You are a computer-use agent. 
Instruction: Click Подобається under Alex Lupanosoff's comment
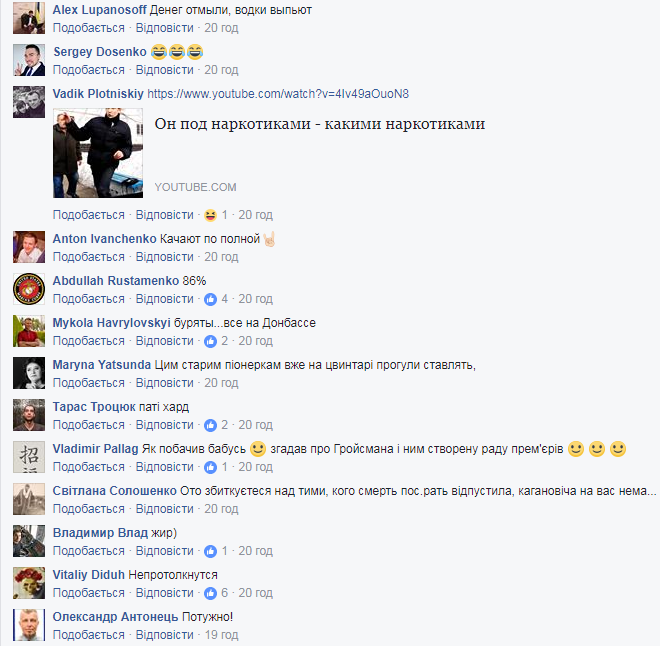[x=88, y=28]
